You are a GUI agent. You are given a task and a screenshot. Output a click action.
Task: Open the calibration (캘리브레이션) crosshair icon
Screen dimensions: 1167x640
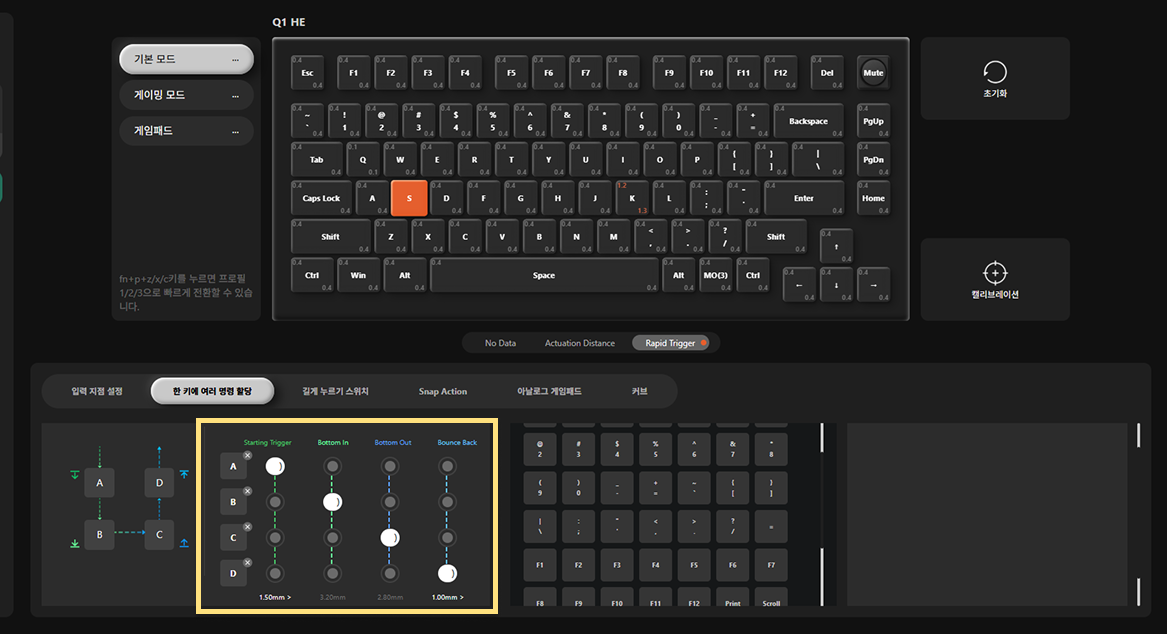click(995, 273)
